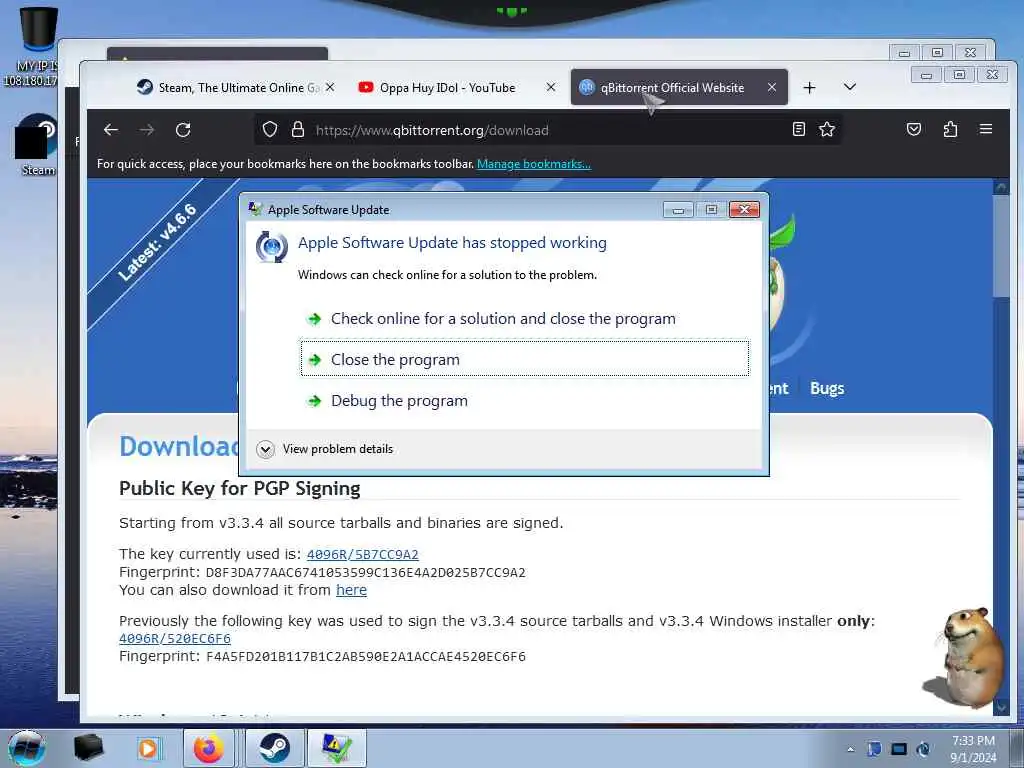Image resolution: width=1024 pixels, height=768 pixels.
Task: Open the shield tracking protection icon
Action: click(x=270, y=129)
